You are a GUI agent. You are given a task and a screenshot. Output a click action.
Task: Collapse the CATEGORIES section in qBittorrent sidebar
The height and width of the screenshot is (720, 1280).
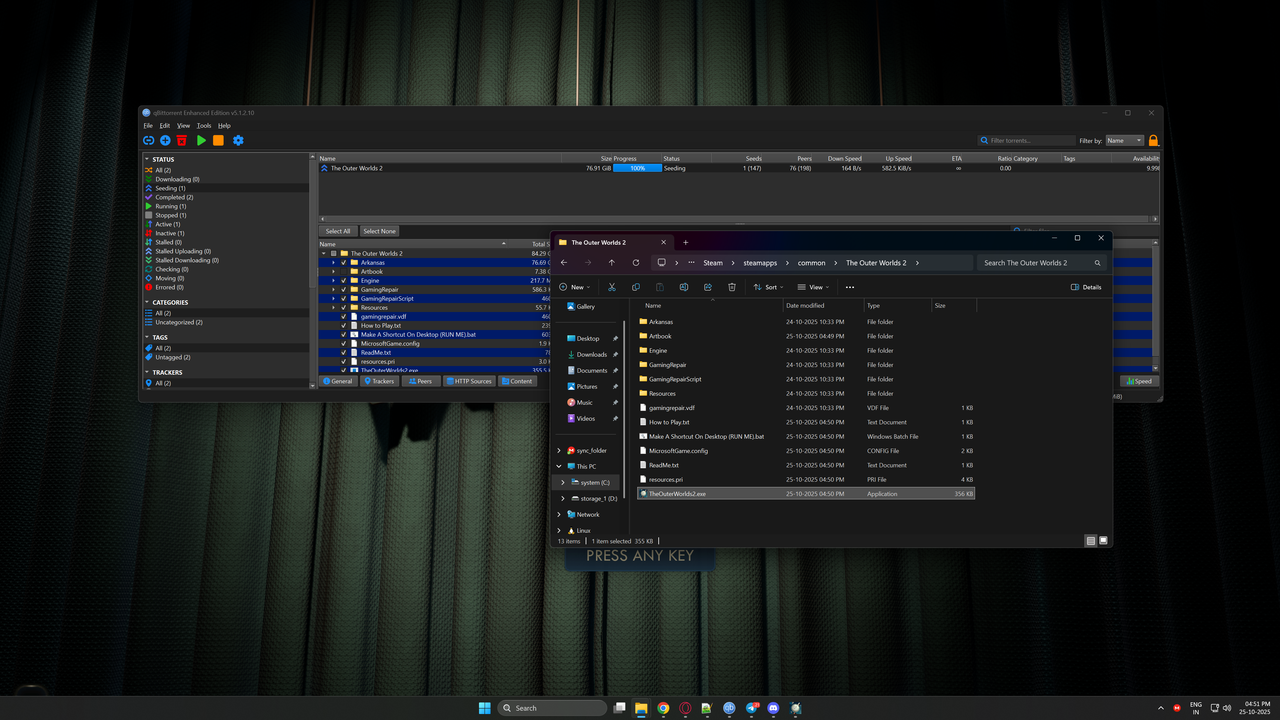(147, 302)
